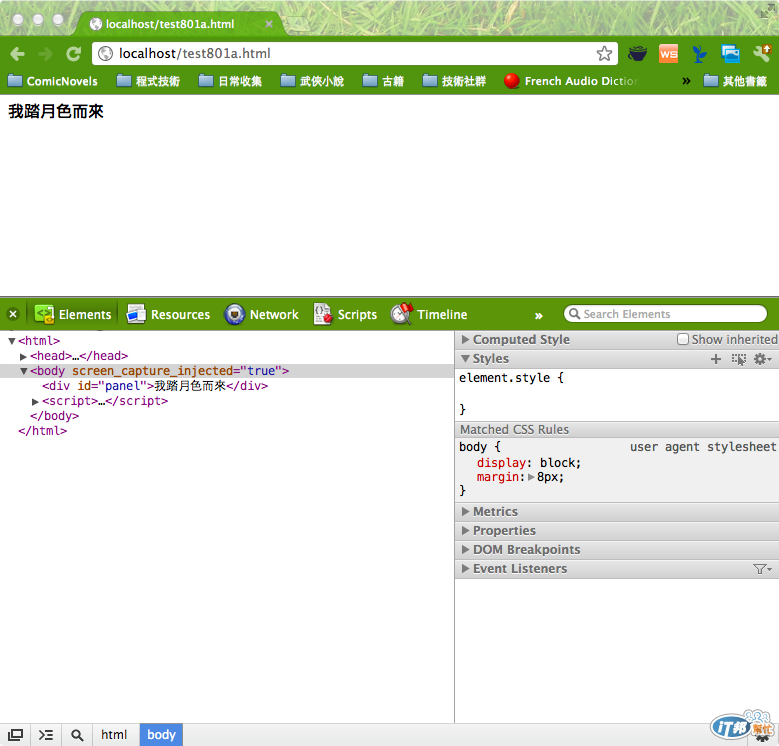
Task: Select the closing body tag
Action: tap(55, 416)
